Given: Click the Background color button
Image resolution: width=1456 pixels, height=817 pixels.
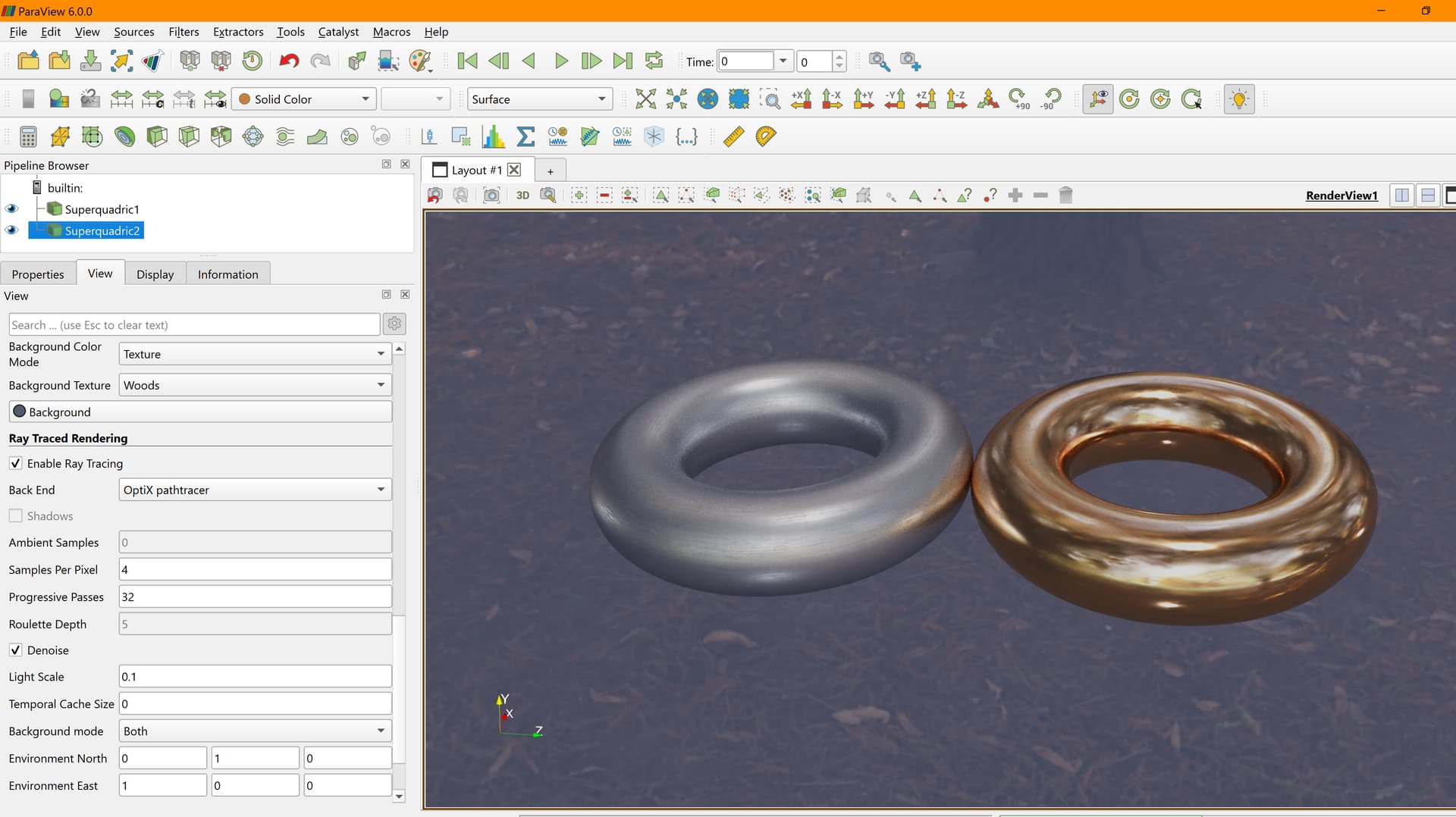Looking at the screenshot, I should [x=200, y=412].
